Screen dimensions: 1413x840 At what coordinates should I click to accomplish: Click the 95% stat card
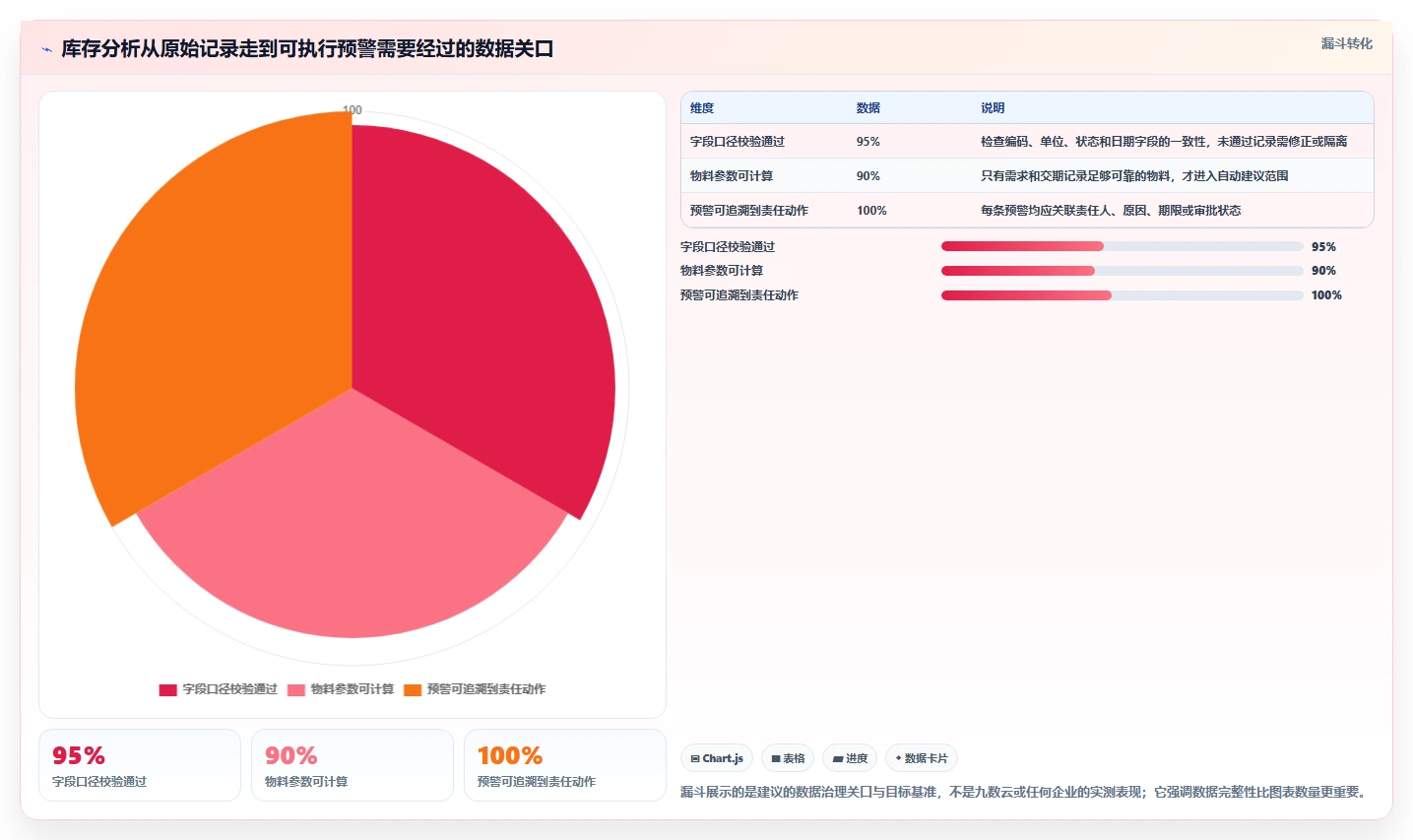tap(140, 765)
